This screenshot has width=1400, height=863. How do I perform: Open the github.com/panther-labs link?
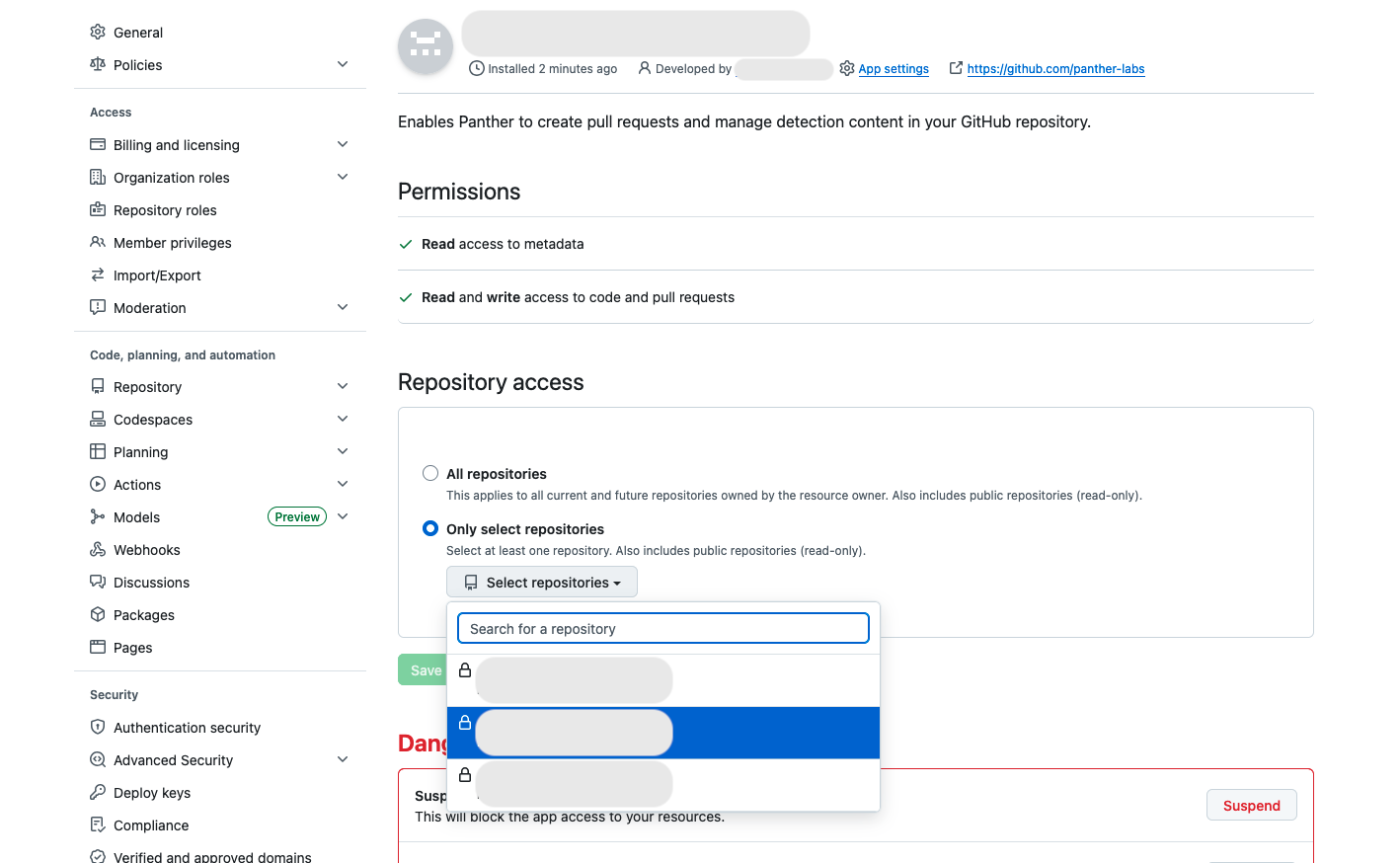[x=1055, y=69]
